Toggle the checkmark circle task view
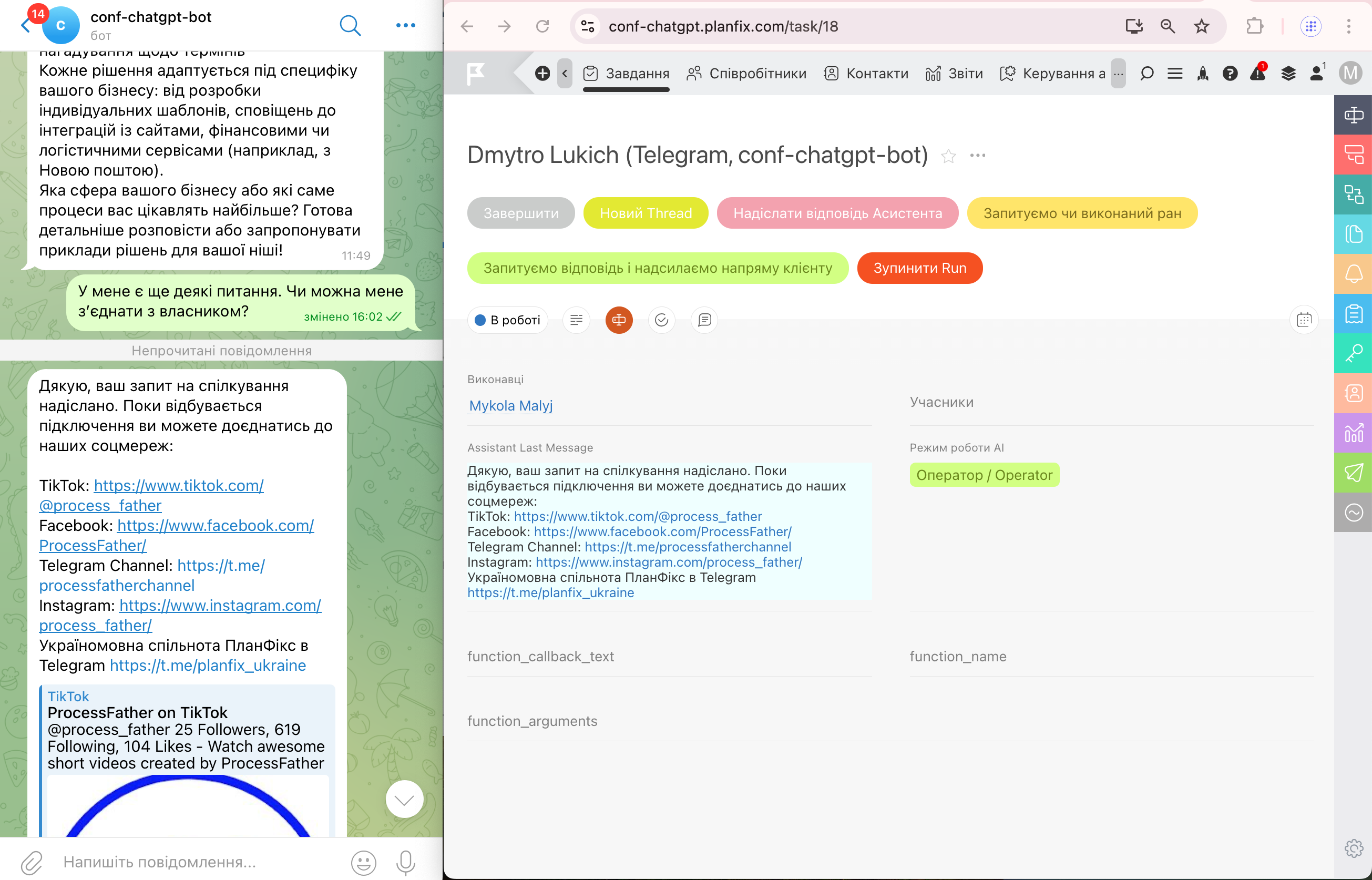The height and width of the screenshot is (880, 1372). click(661, 320)
